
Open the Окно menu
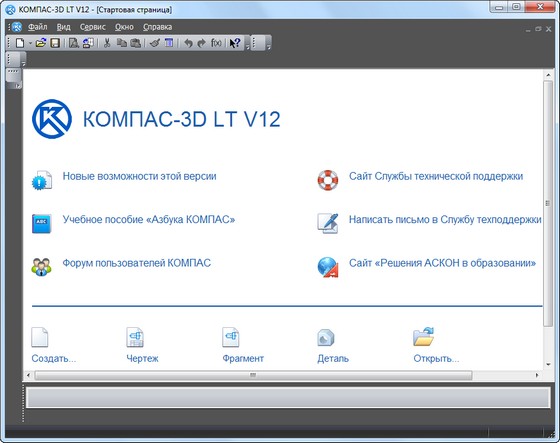(124, 27)
